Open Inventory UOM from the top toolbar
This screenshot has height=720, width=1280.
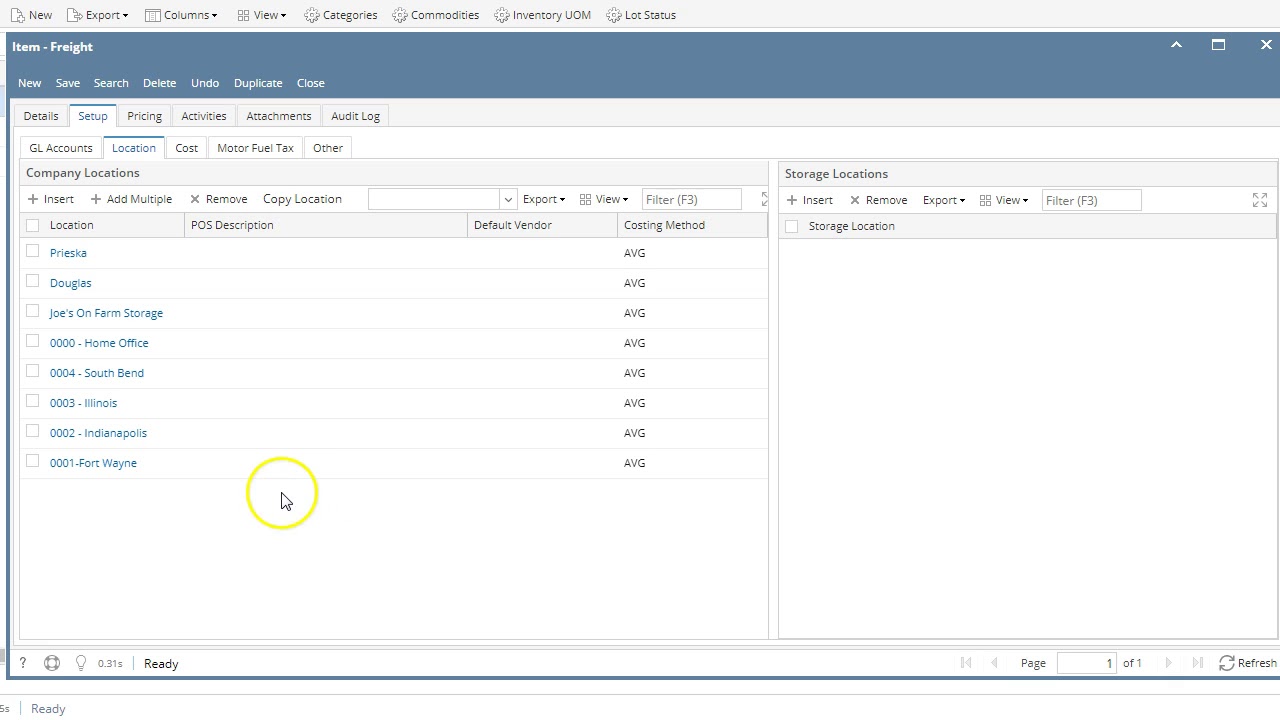click(x=543, y=15)
